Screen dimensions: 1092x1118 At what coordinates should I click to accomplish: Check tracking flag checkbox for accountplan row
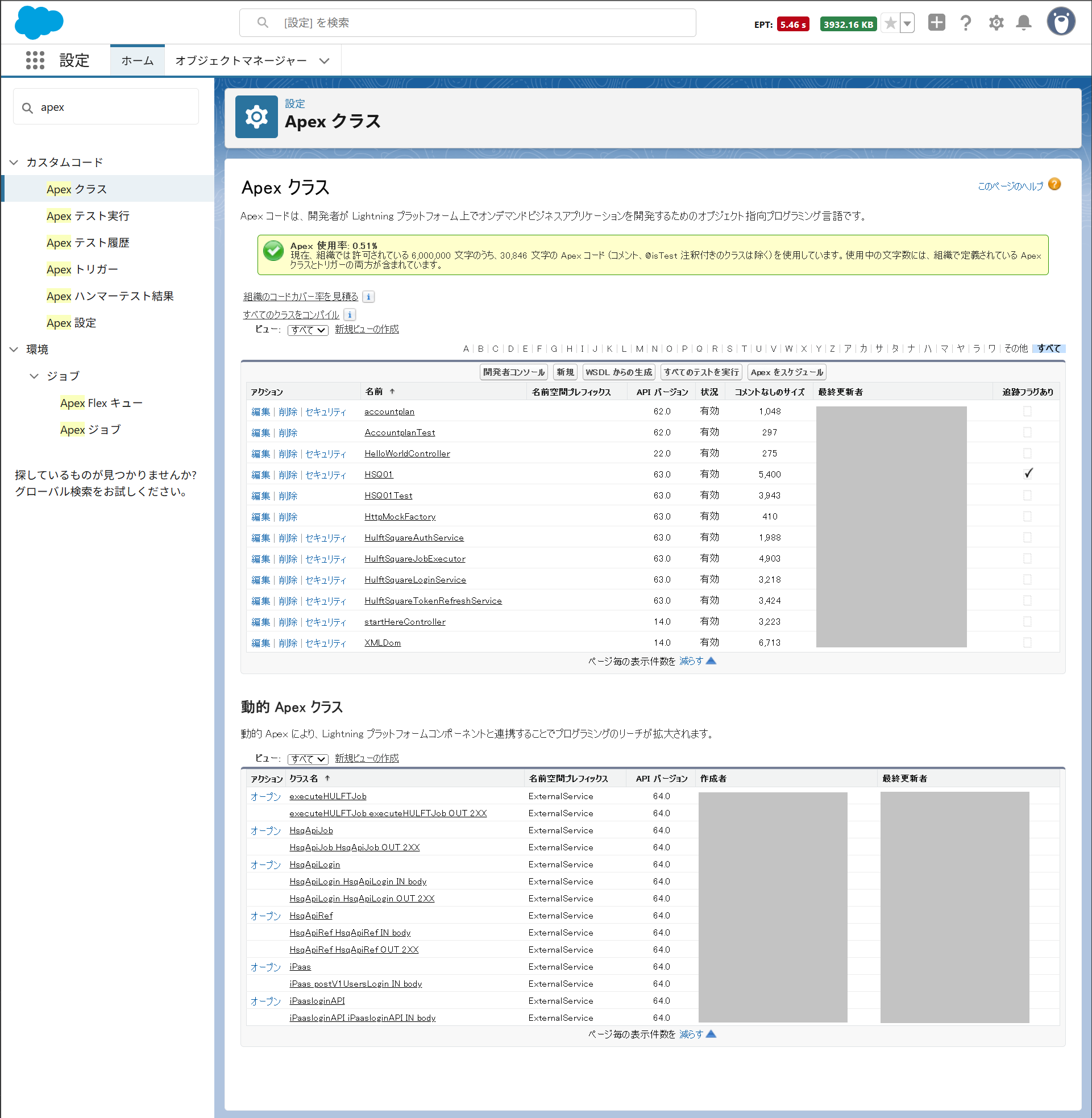point(1027,411)
